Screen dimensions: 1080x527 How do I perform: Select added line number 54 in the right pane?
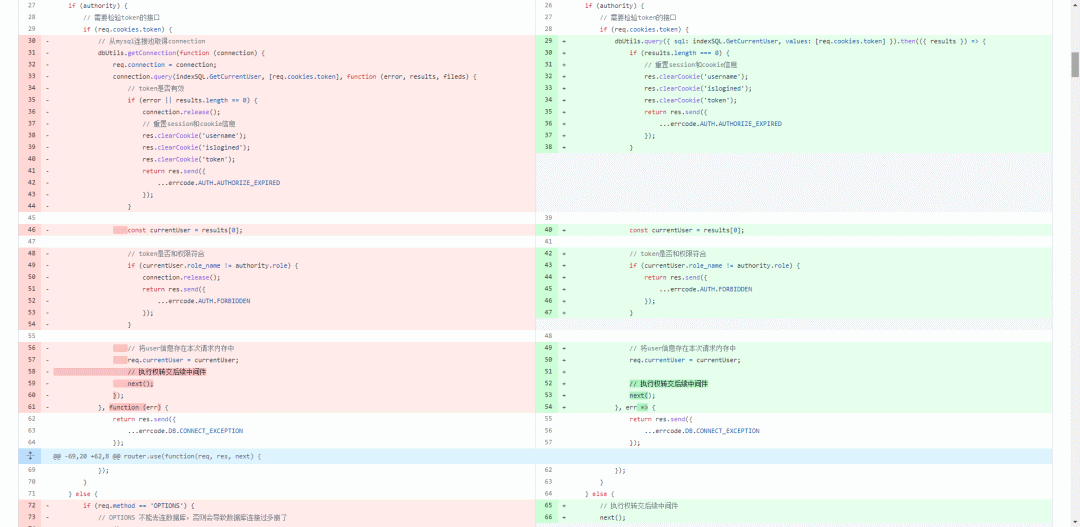548,407
